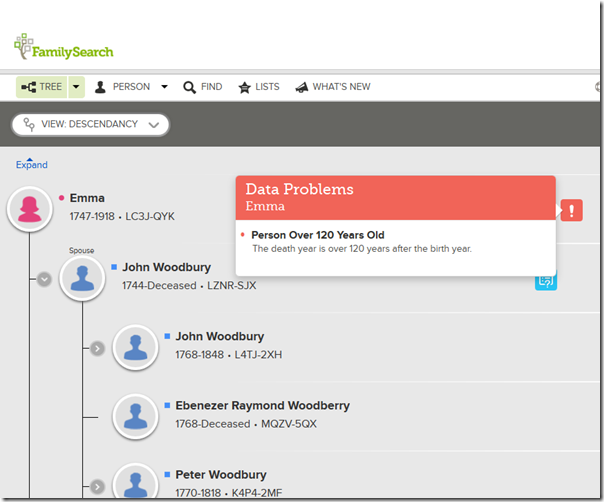Open the LISTS menu

click(x=259, y=87)
